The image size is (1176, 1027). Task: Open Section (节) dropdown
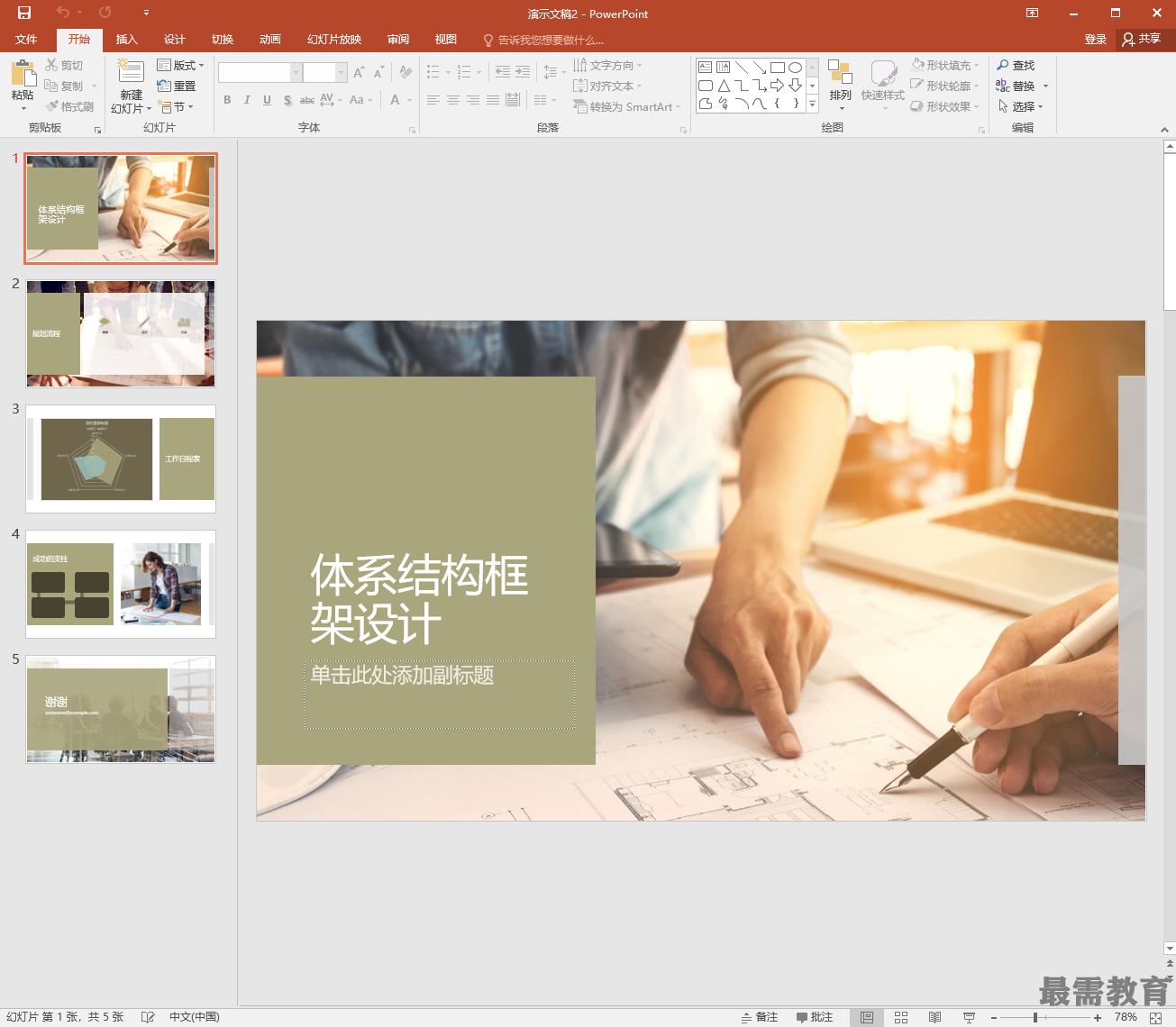click(176, 106)
